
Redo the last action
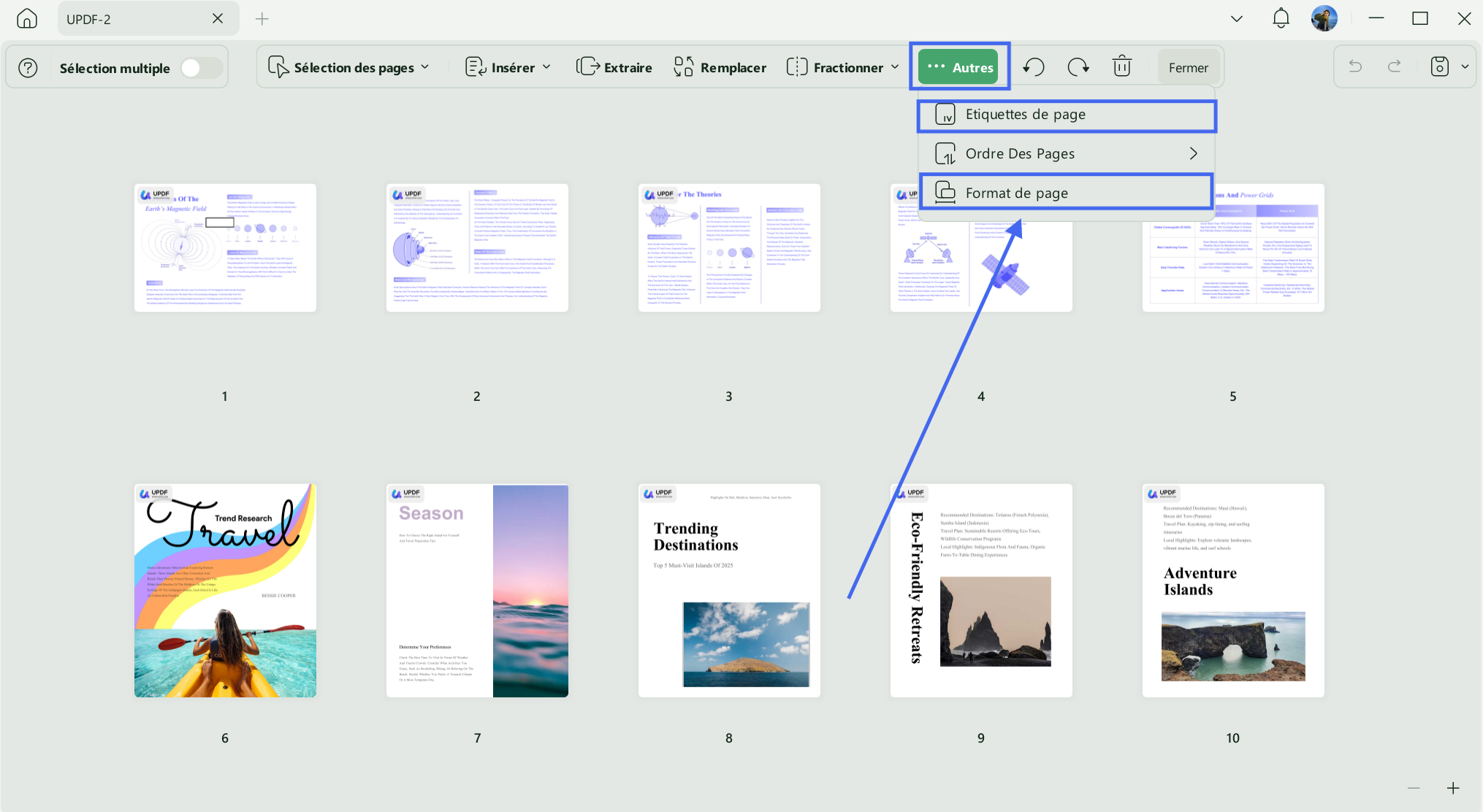(1395, 67)
